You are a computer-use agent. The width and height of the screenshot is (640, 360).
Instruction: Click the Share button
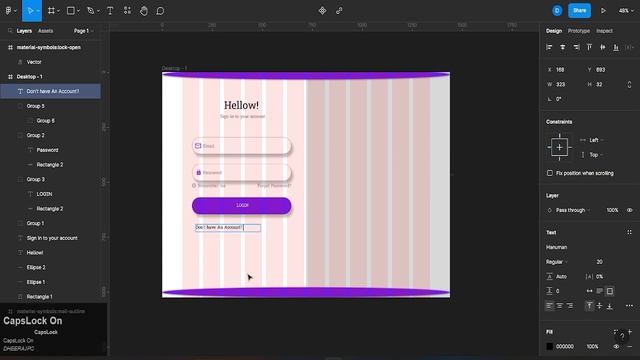[579, 11]
